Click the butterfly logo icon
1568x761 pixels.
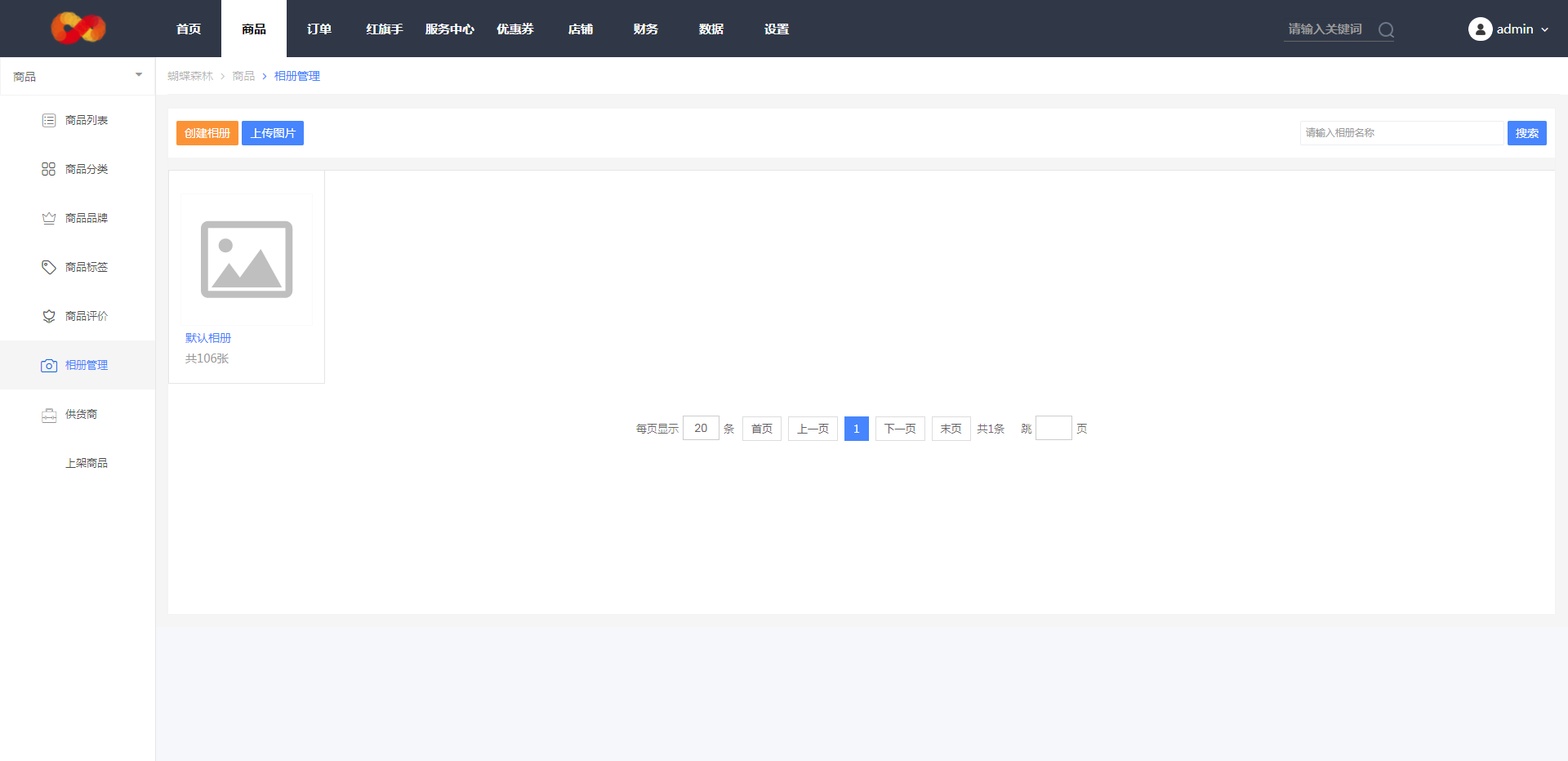[x=78, y=29]
